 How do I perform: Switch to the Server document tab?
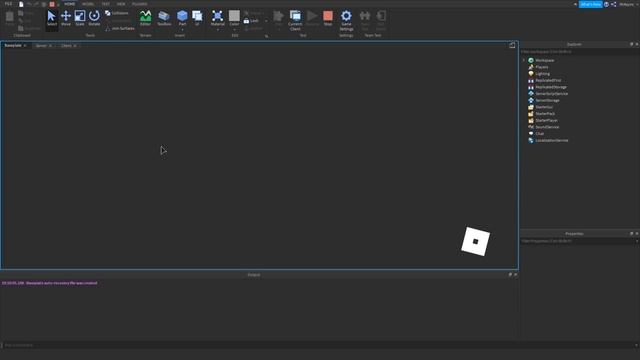[41, 46]
